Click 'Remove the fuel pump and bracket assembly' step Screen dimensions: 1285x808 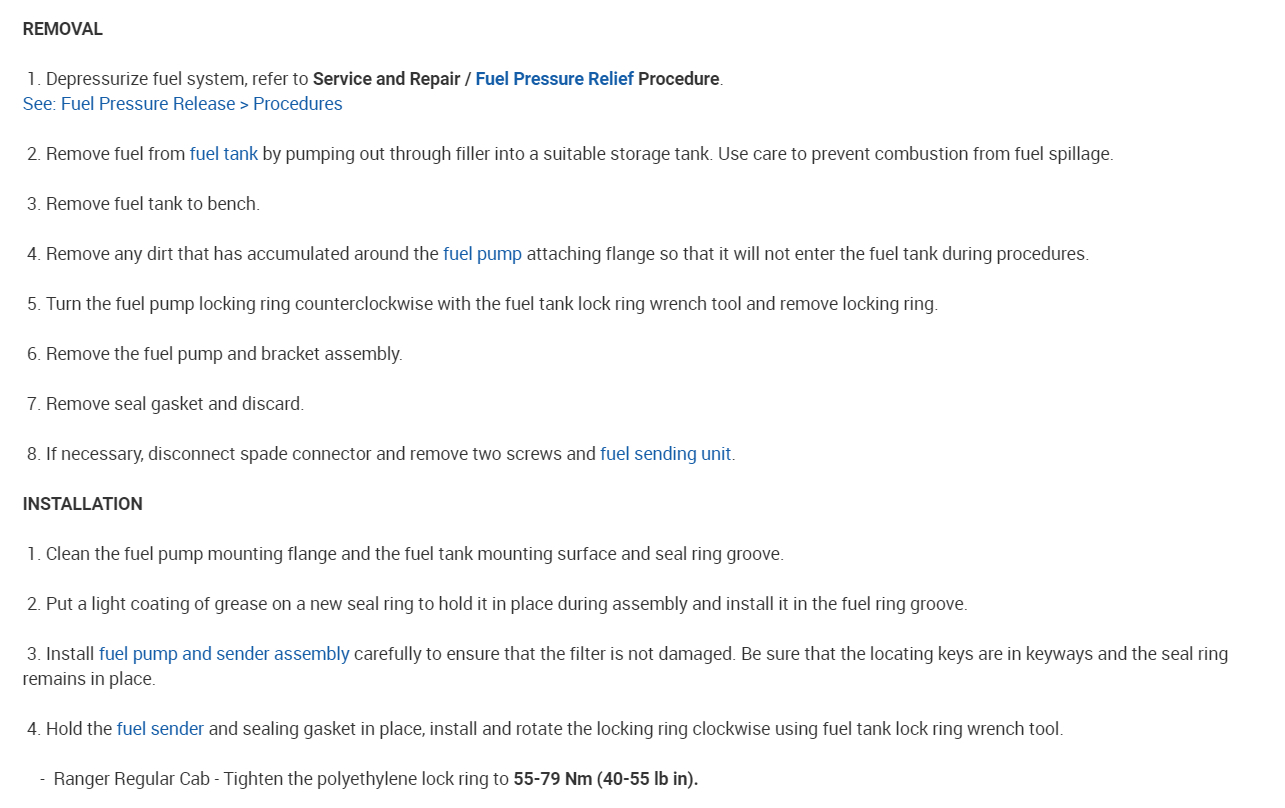[224, 354]
